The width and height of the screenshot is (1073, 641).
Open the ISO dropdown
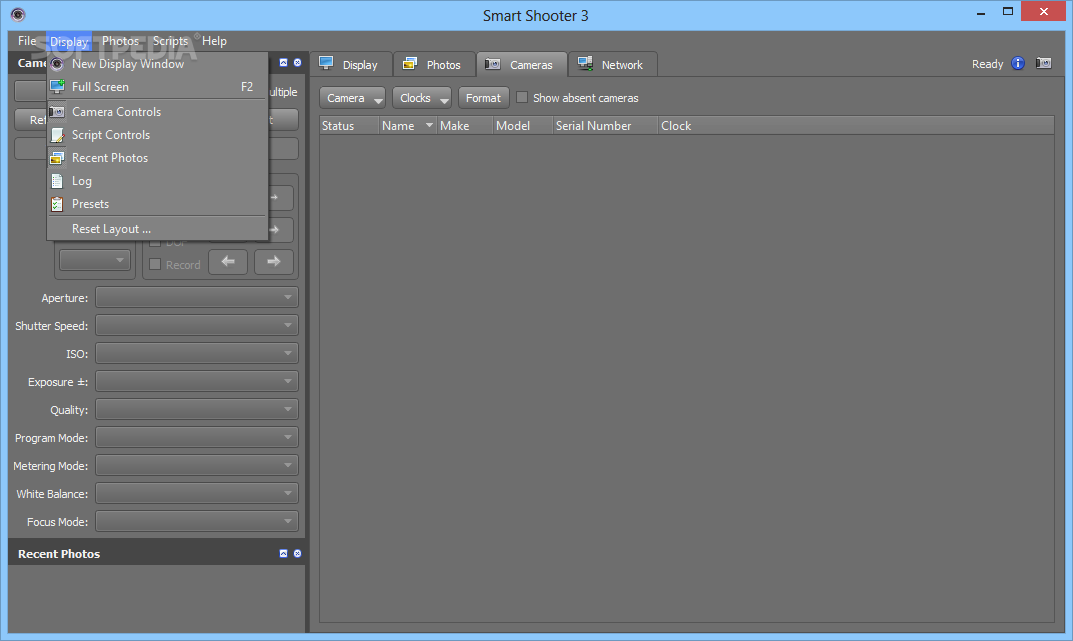point(196,354)
